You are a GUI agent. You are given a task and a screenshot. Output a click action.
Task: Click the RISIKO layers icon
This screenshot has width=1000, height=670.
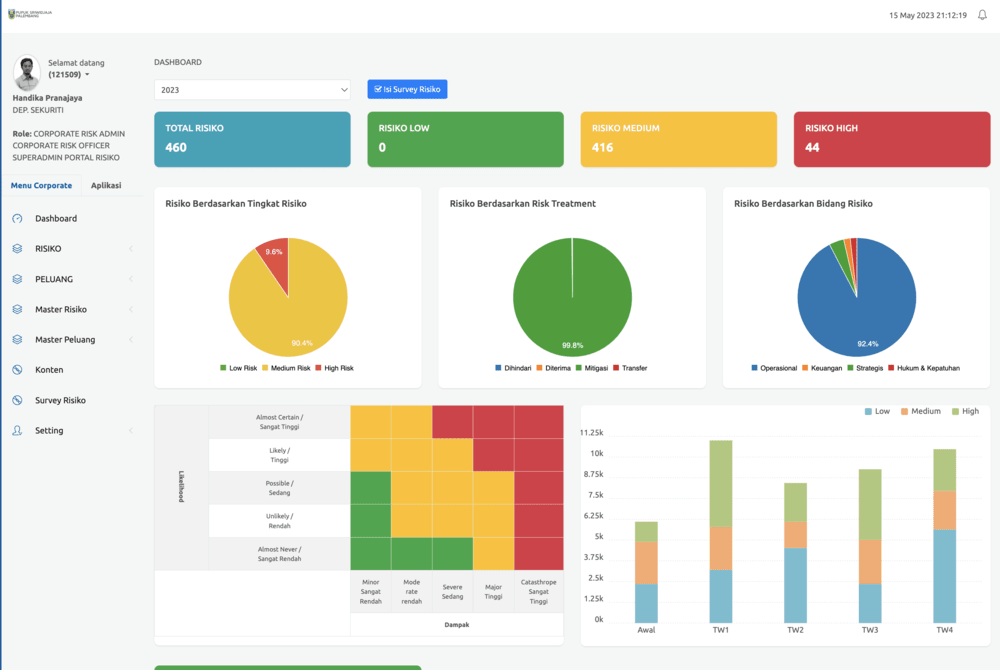pyautogui.click(x=17, y=249)
